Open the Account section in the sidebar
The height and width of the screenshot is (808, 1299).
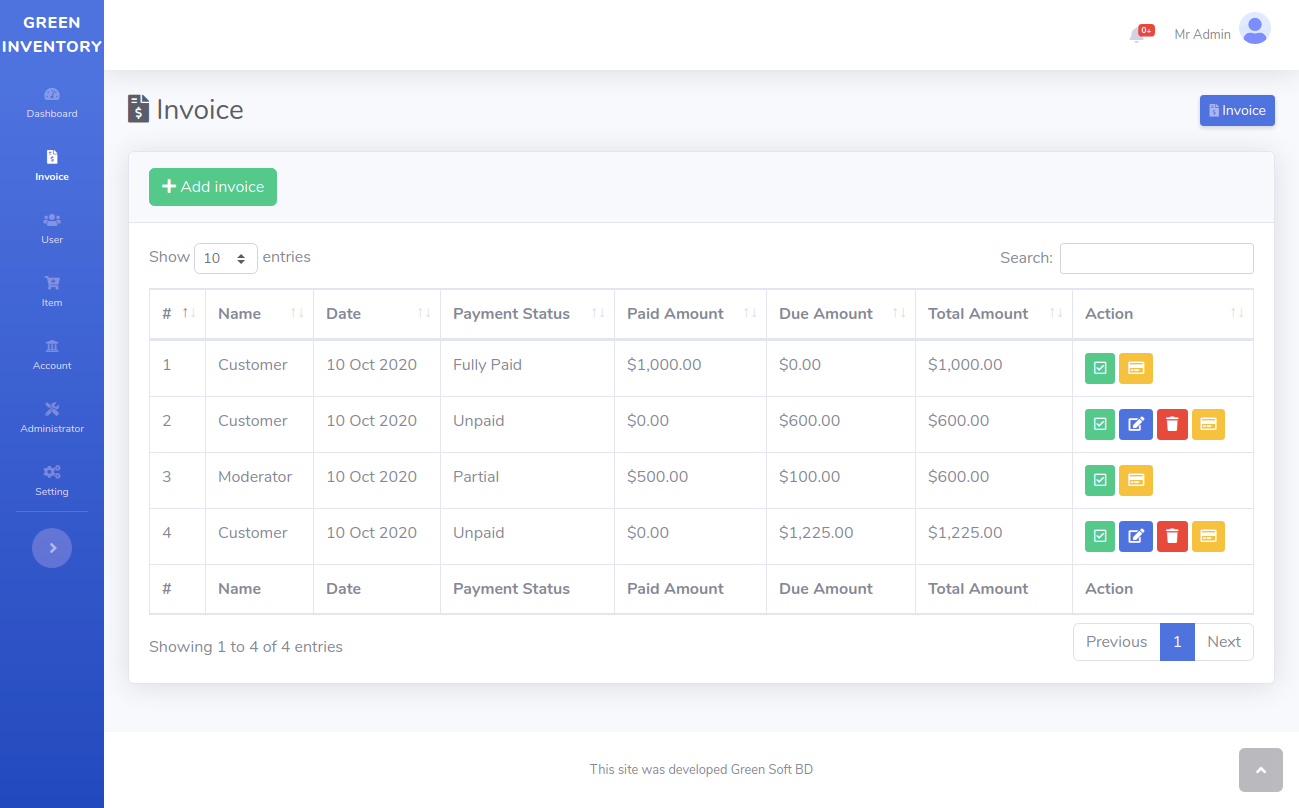[x=51, y=356]
